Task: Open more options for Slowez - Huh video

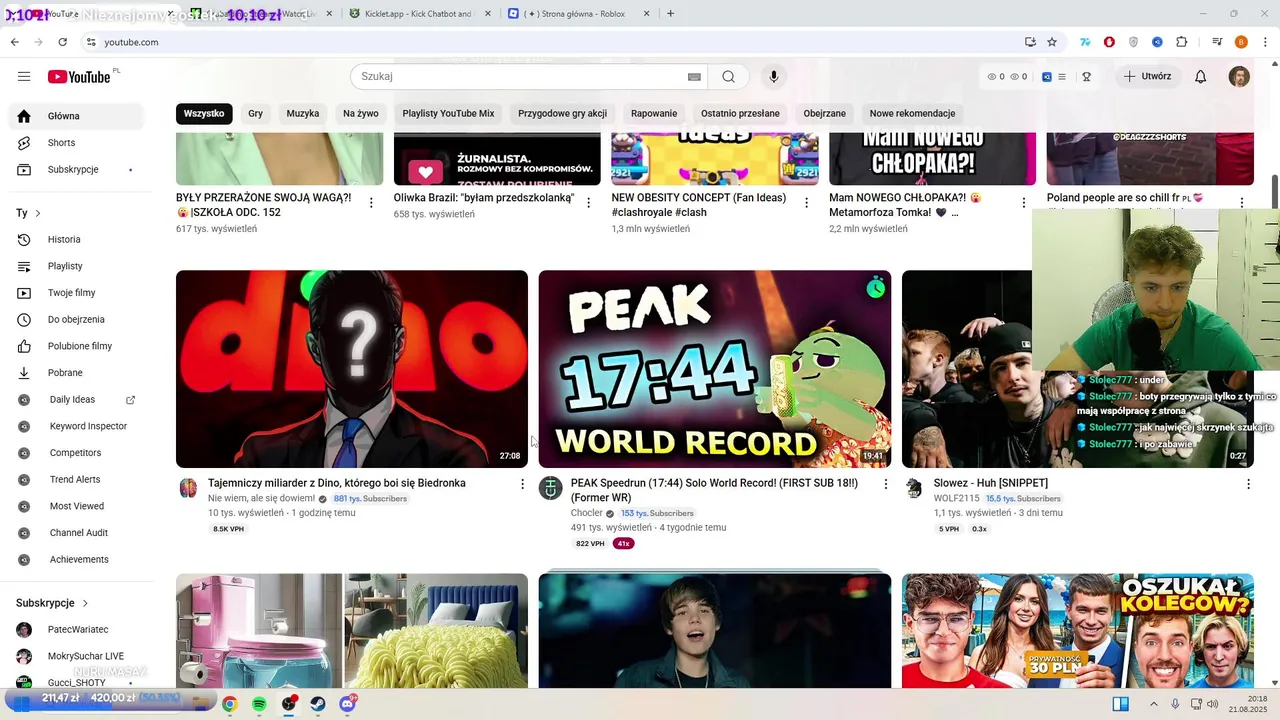Action: [1248, 484]
